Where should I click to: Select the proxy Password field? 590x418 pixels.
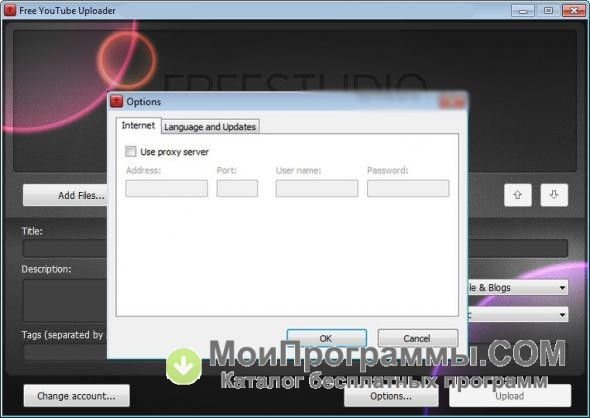pyautogui.click(x=408, y=188)
